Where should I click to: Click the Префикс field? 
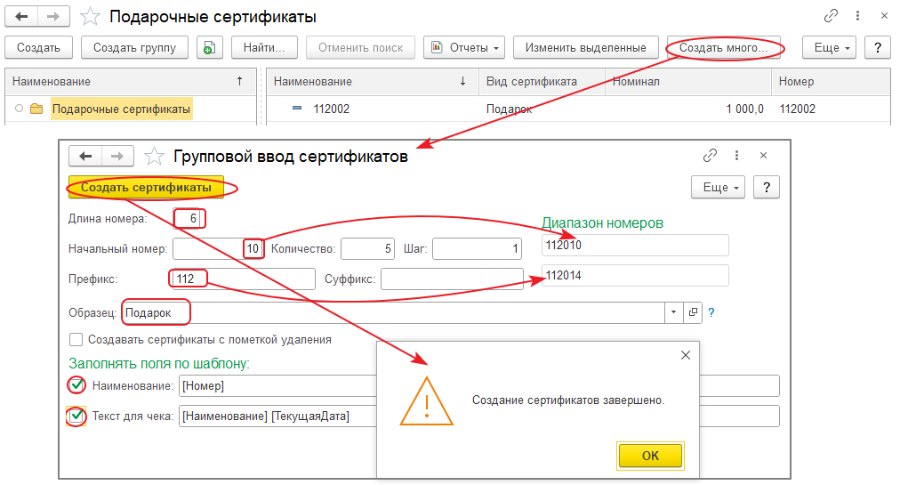point(244,279)
